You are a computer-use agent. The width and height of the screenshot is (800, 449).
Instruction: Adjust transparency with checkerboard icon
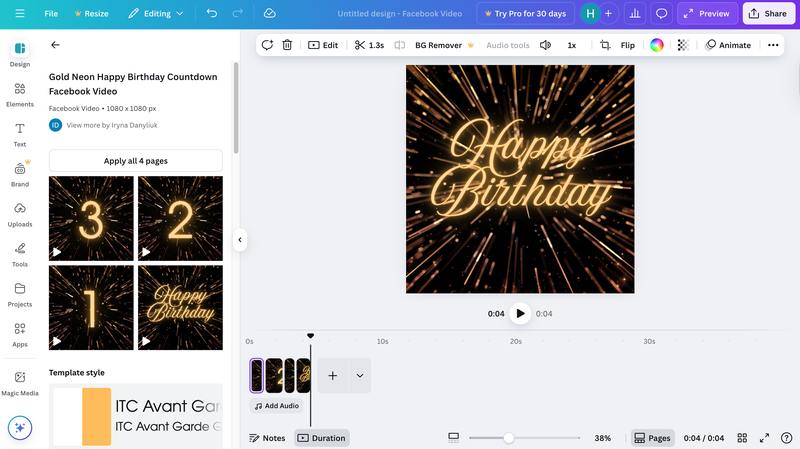point(683,45)
